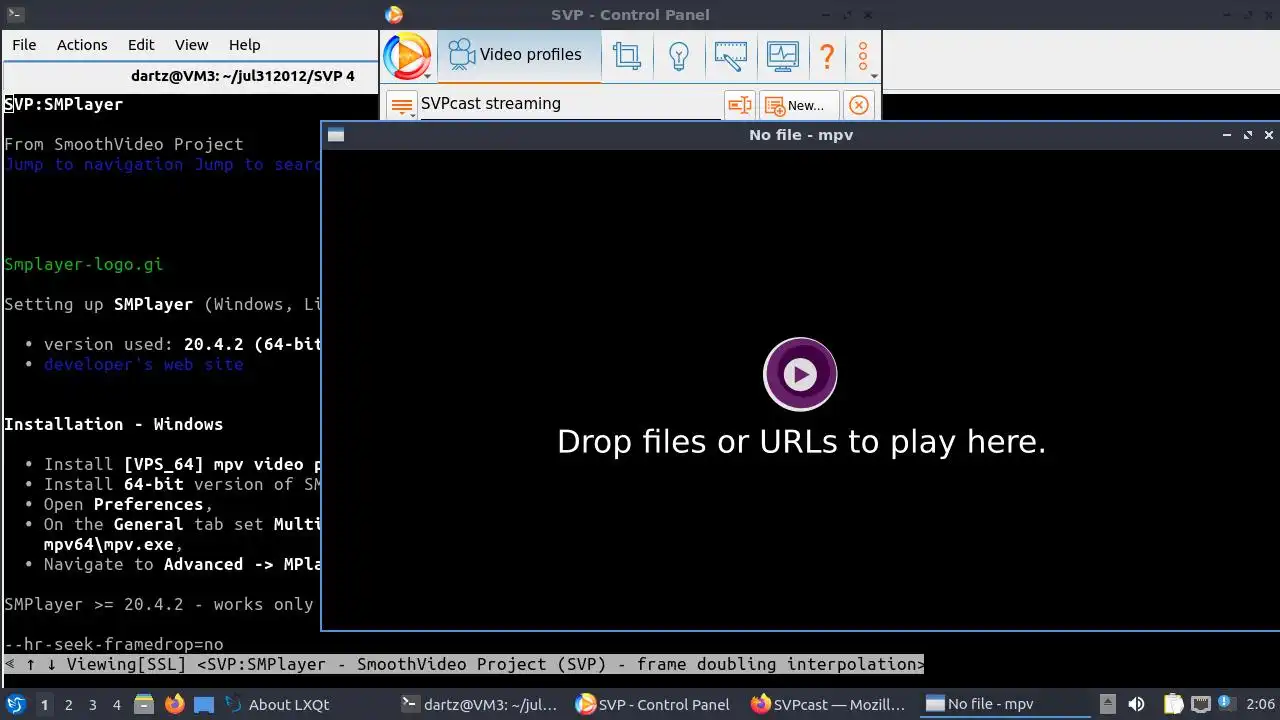The image size is (1280, 720).
Task: Open the SVP help question mark
Action: coord(827,55)
